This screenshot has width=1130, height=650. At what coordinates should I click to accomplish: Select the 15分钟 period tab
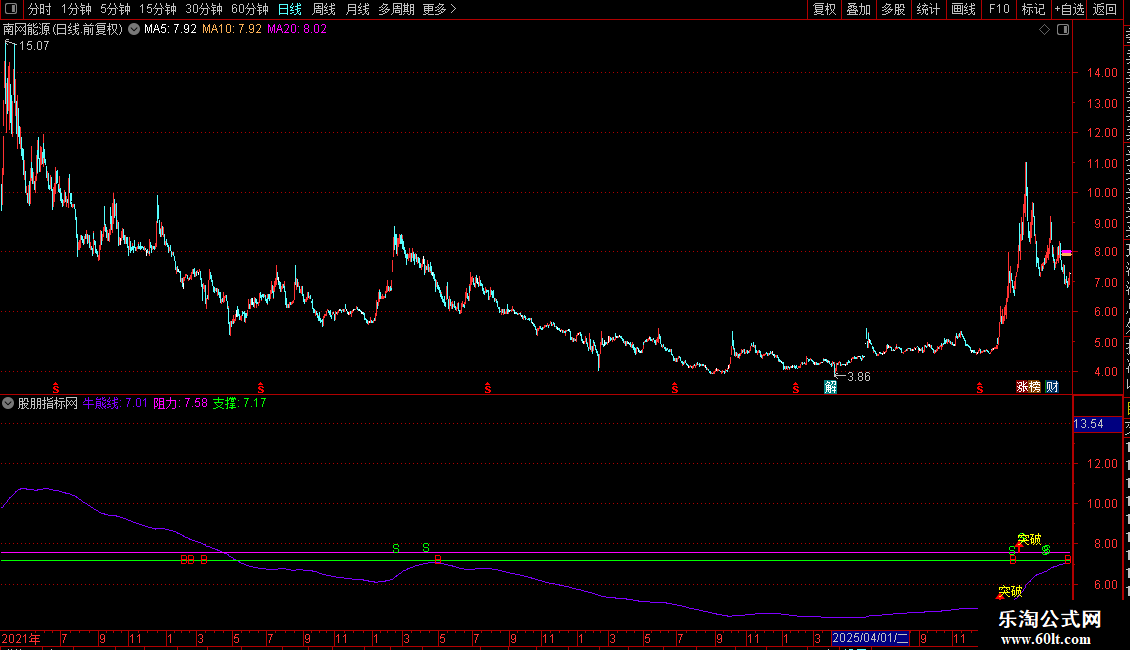click(x=158, y=9)
